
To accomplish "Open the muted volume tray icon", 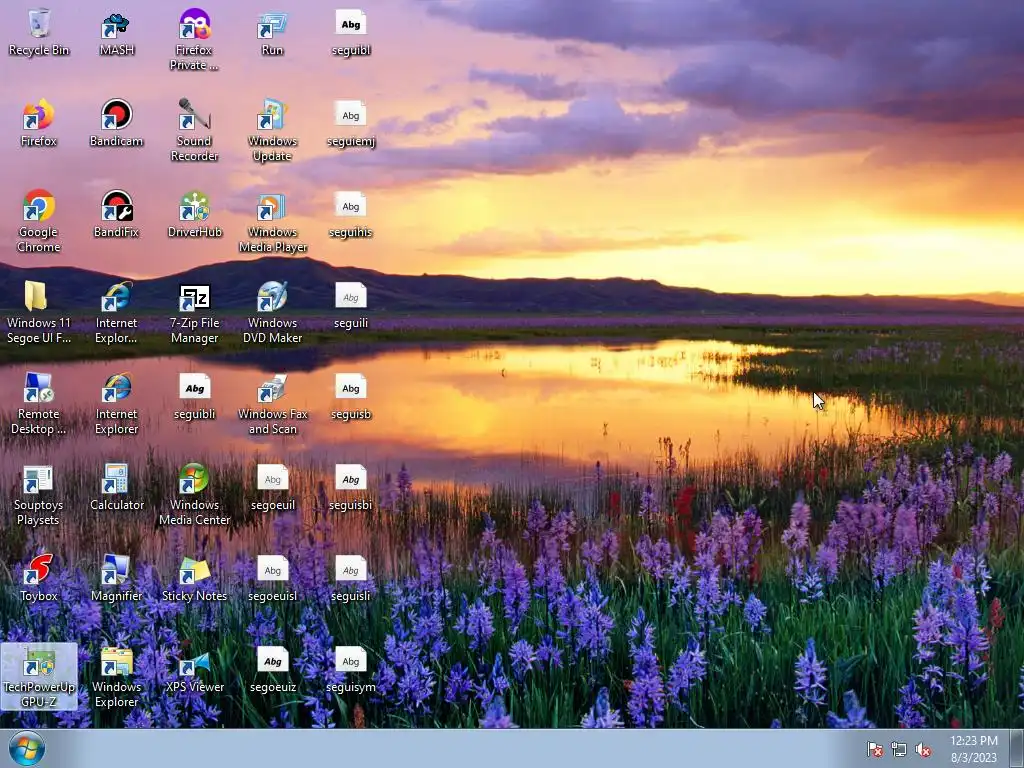I will [x=923, y=749].
